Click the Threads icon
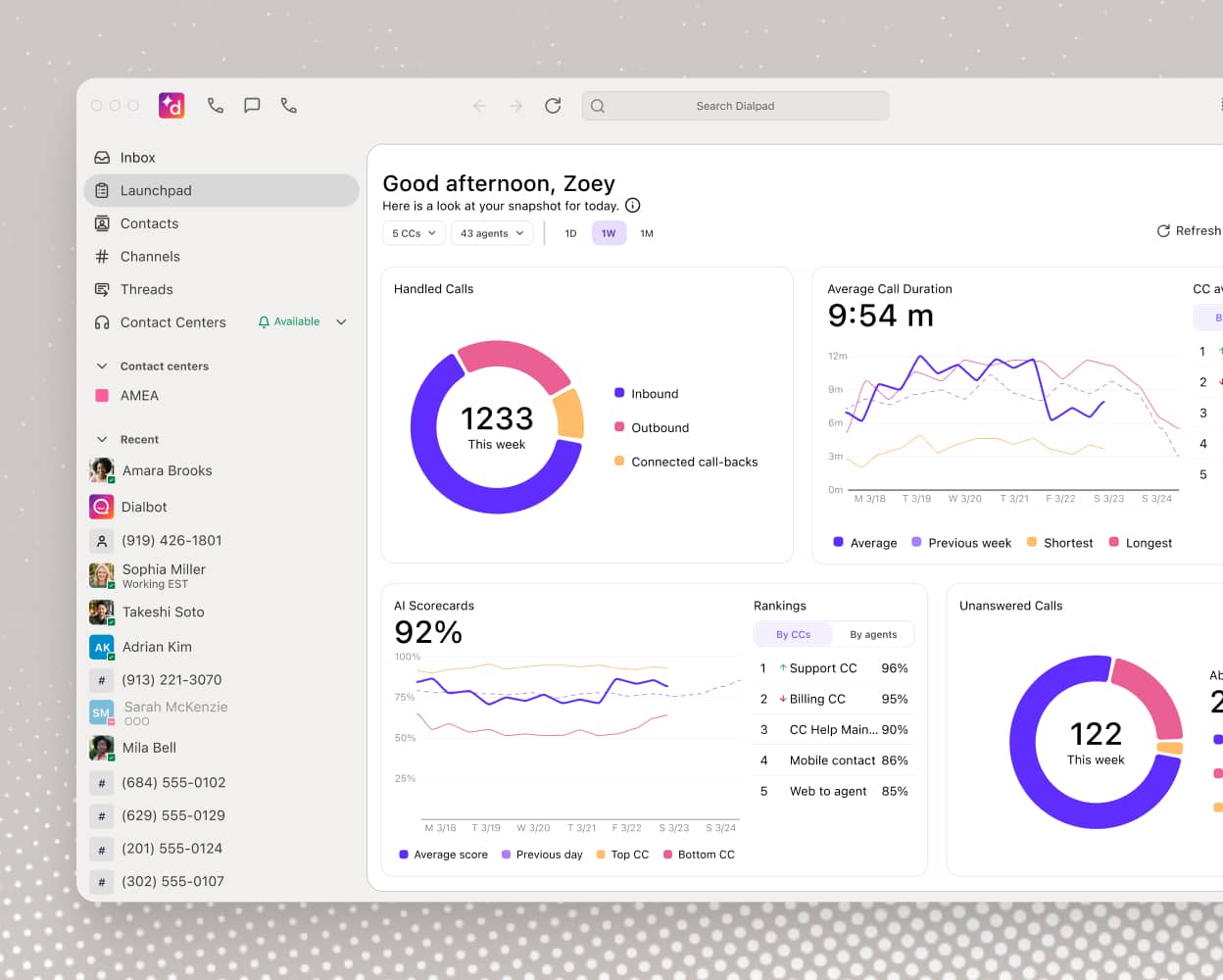Screen dimensions: 1223x980 click(x=102, y=289)
